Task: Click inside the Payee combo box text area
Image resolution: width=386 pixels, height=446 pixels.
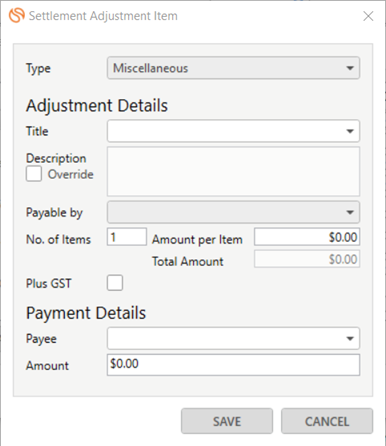Action: pos(225,339)
